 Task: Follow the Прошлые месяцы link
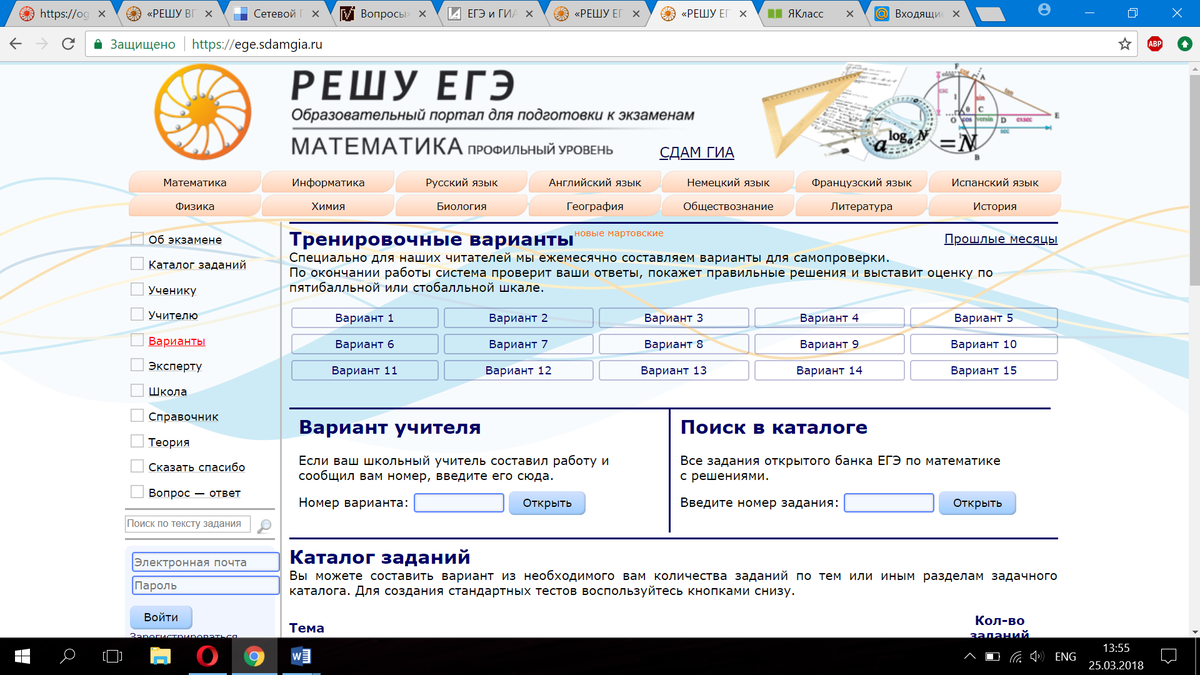1001,239
